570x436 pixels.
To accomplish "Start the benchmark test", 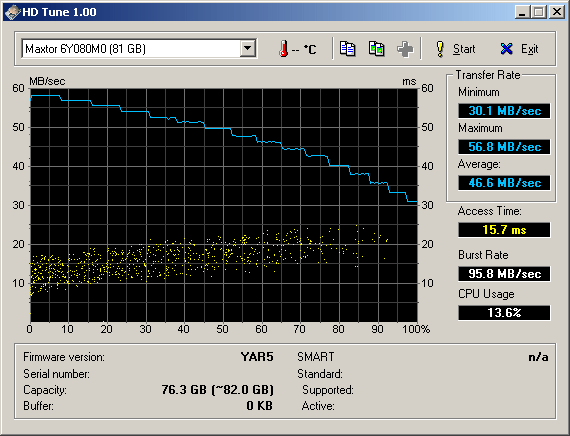I will coord(455,49).
